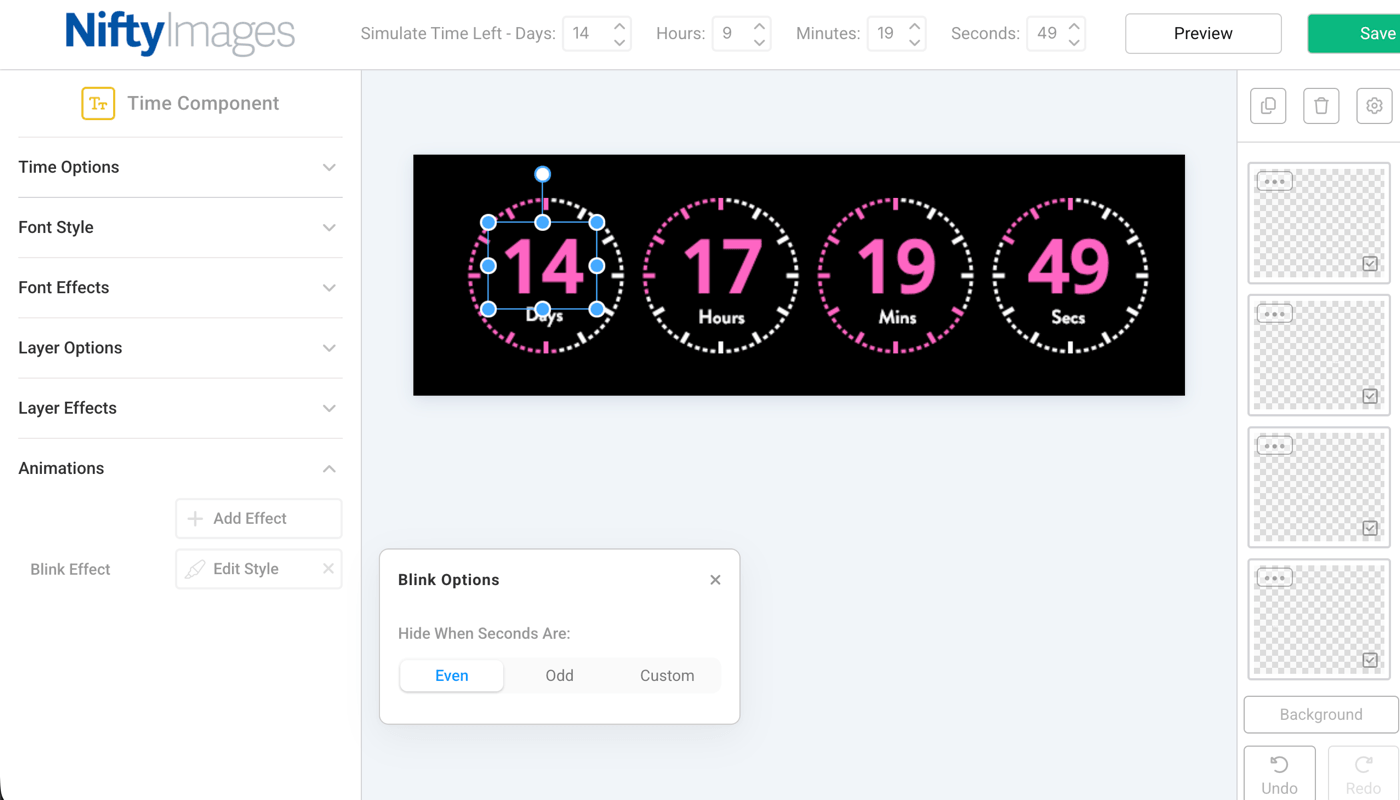
Task: Toggle visibility checkbox on third layer
Action: [x=1370, y=528]
